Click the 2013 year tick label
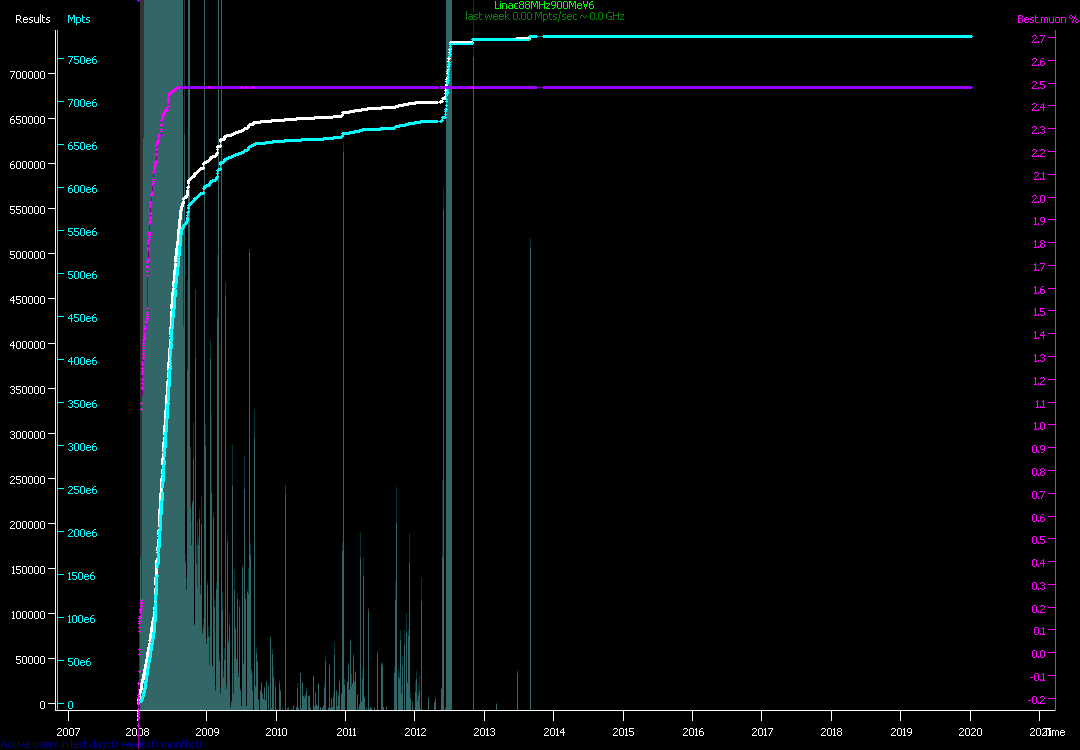Image resolution: width=1080 pixels, height=750 pixels. tap(484, 730)
